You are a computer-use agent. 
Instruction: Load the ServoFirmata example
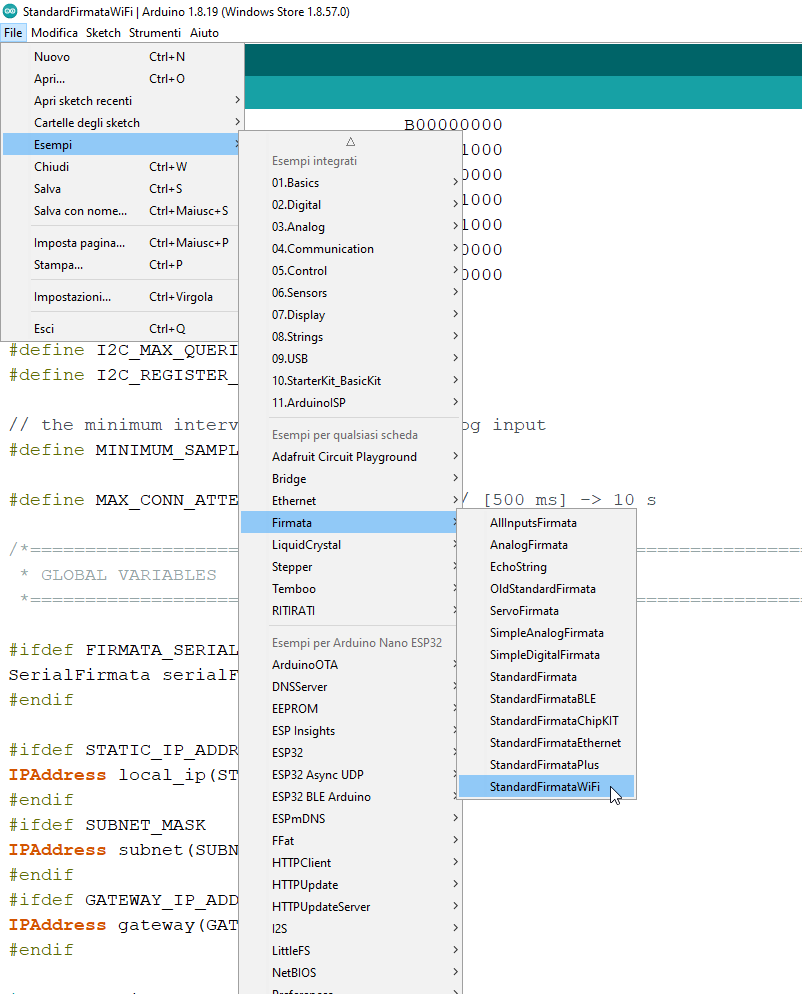coord(546,610)
